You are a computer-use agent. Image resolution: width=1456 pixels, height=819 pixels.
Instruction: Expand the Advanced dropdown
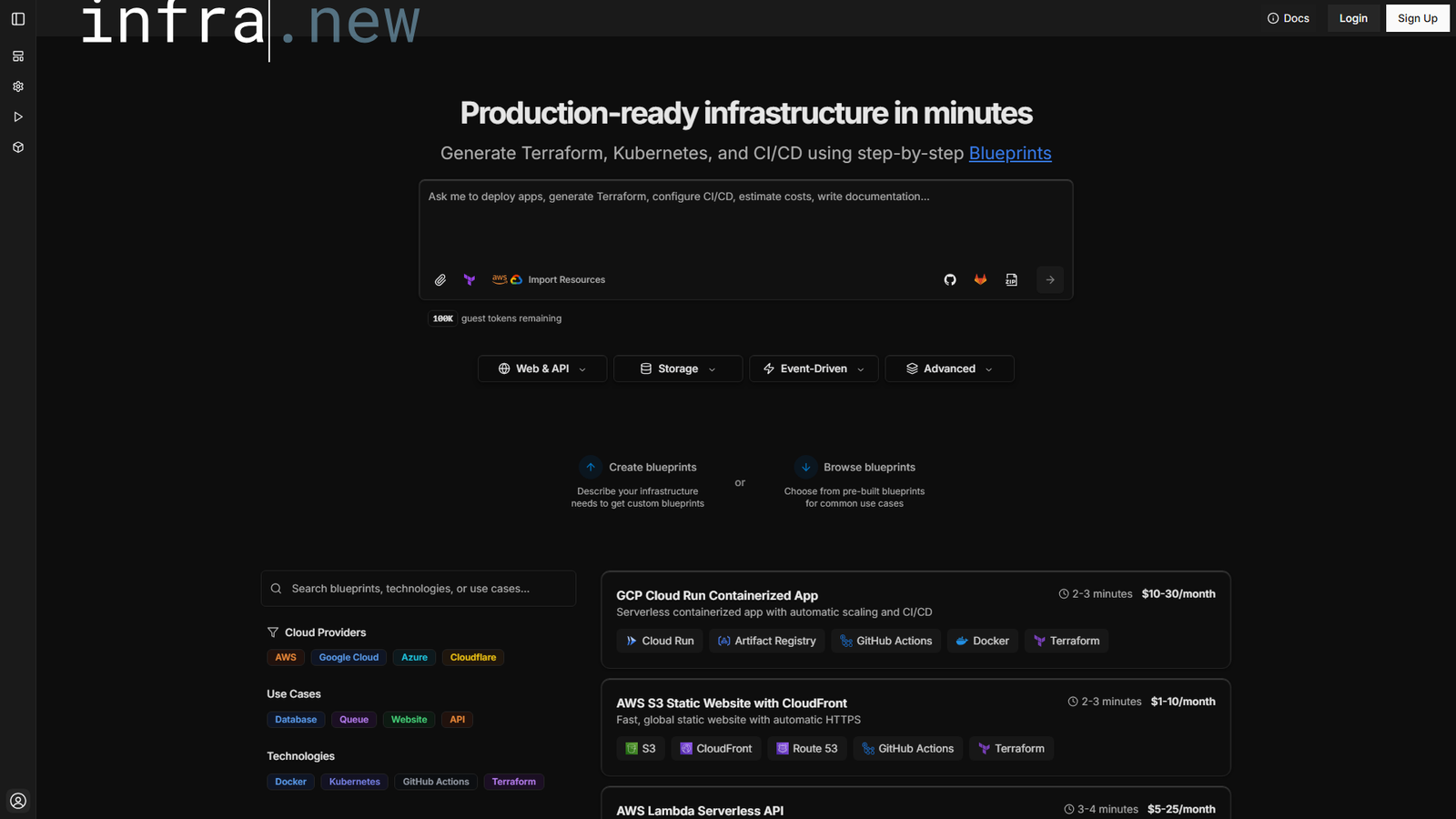click(x=948, y=368)
